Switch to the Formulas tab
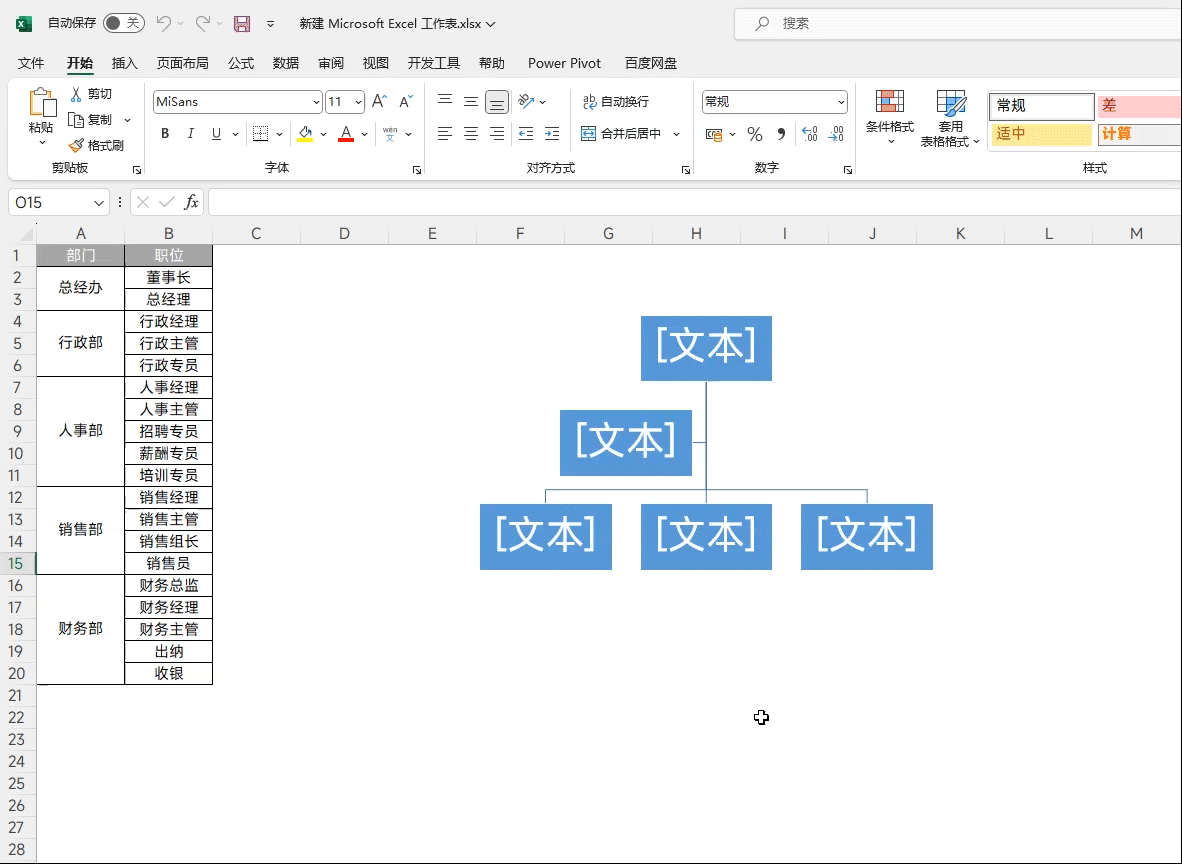This screenshot has height=864, width=1182. (x=240, y=63)
